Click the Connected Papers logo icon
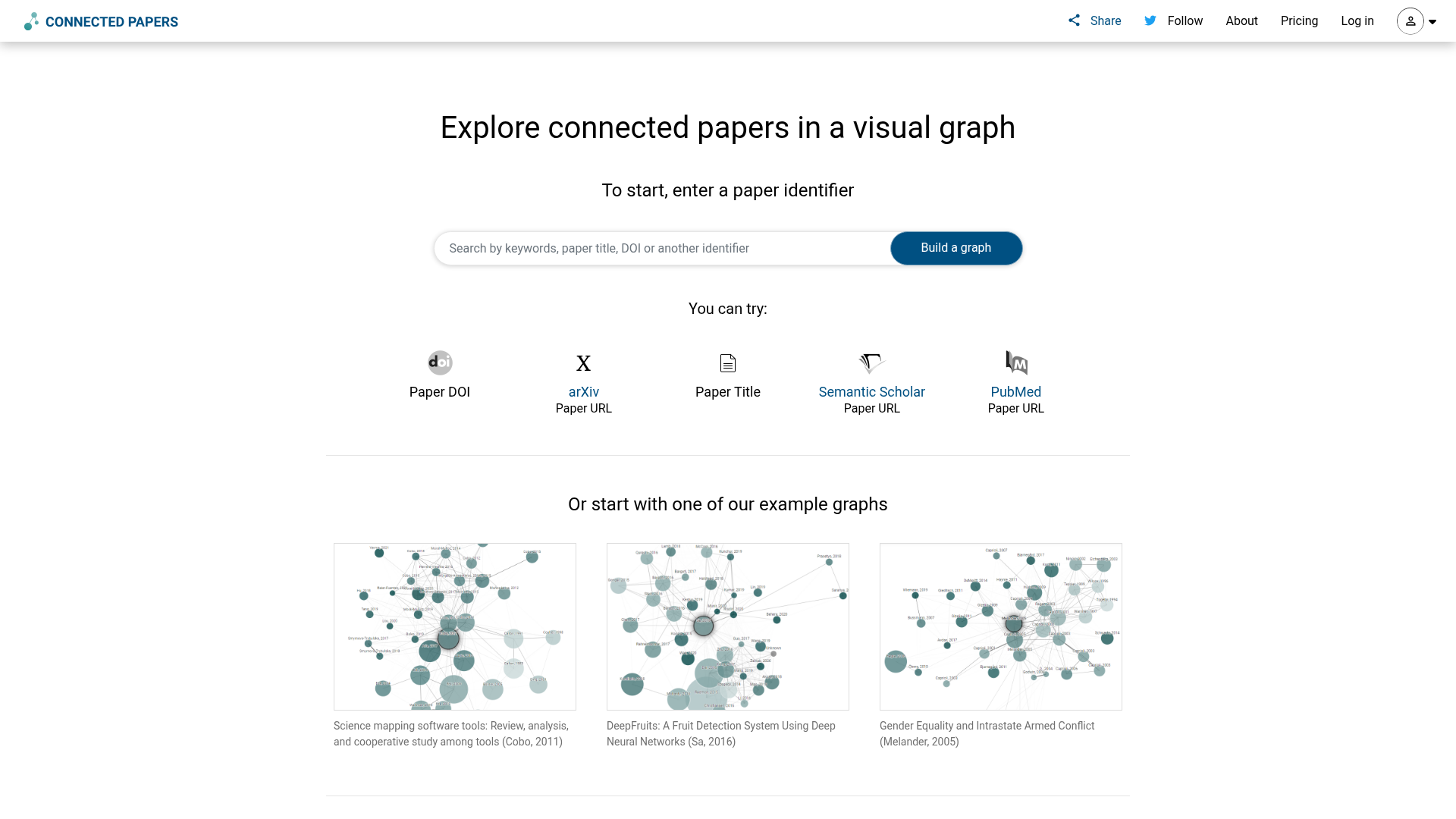 [30, 20]
